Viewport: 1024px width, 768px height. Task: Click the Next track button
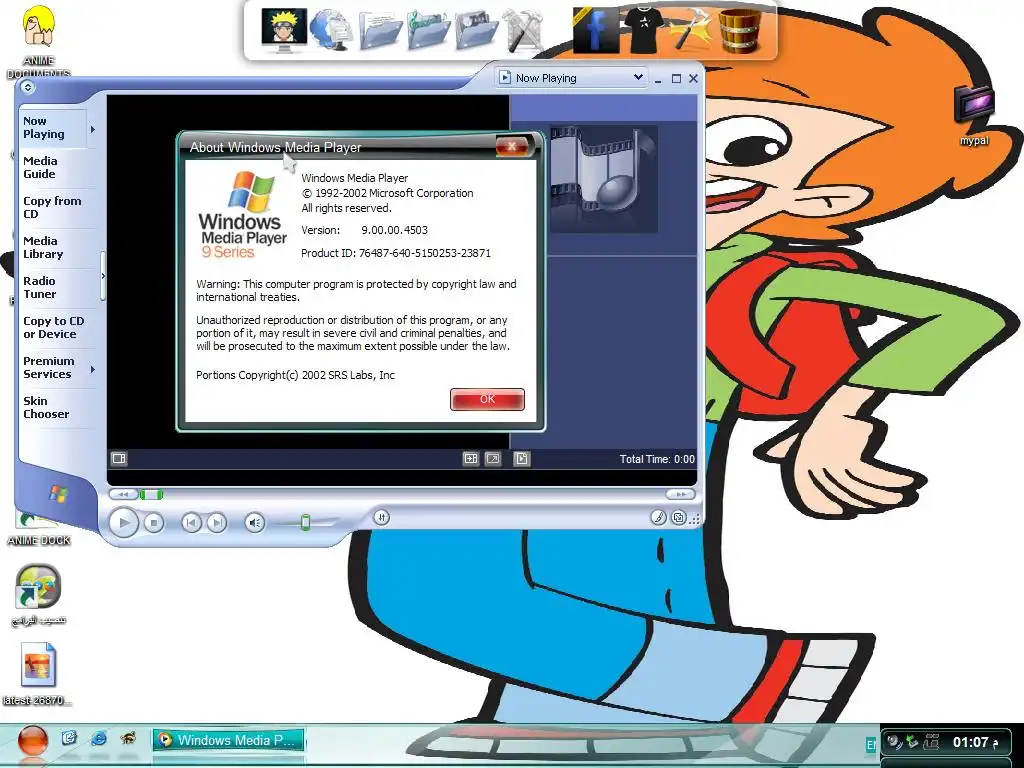(217, 522)
